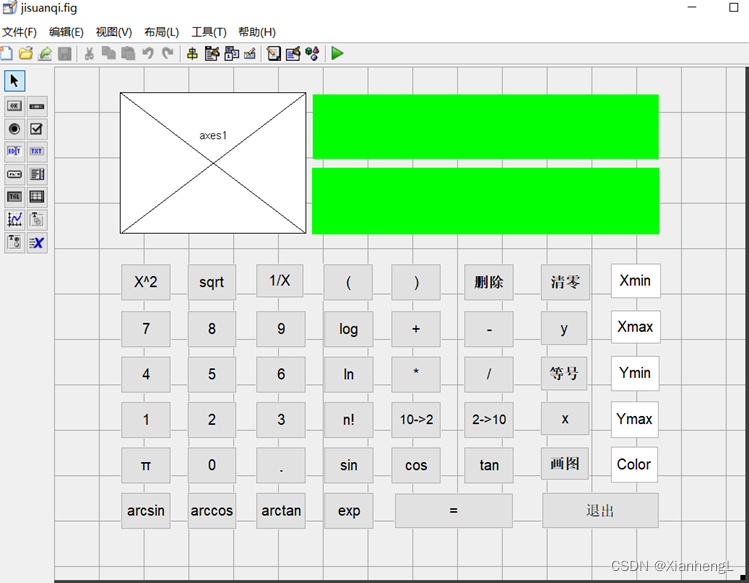749x583 pixels.
Task: Click the Ymin edit field
Action: [x=635, y=373]
